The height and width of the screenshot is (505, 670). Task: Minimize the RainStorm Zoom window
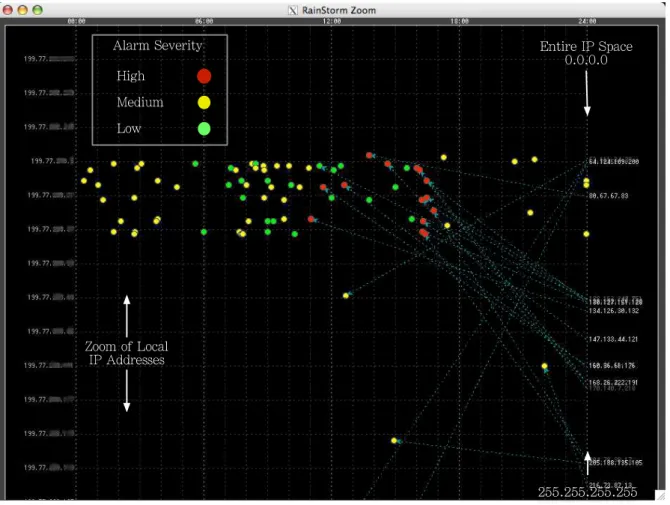click(x=23, y=10)
